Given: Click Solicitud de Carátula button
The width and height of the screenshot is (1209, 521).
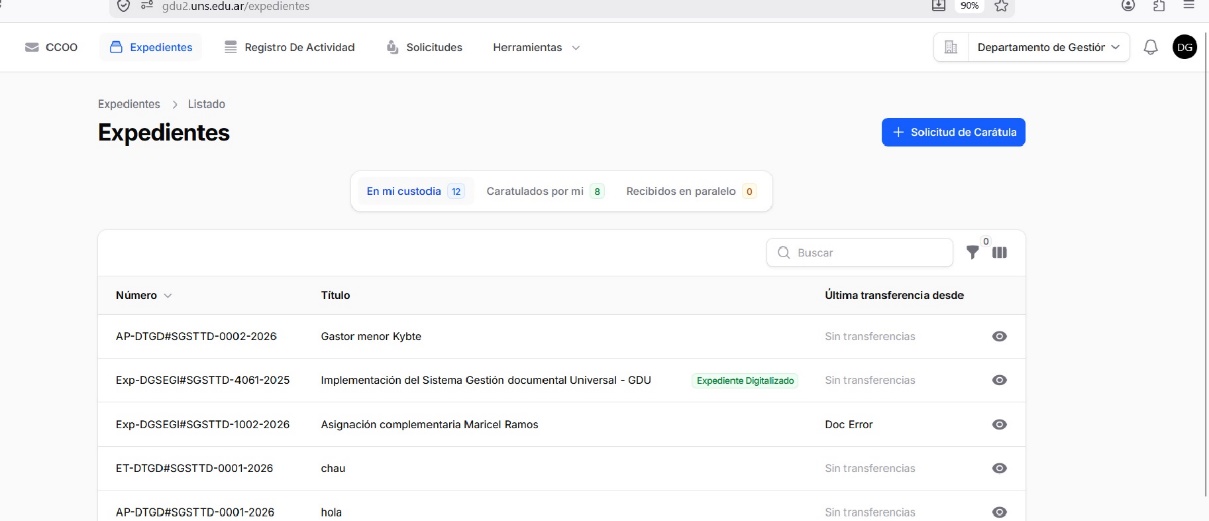Looking at the screenshot, I should 953,132.
